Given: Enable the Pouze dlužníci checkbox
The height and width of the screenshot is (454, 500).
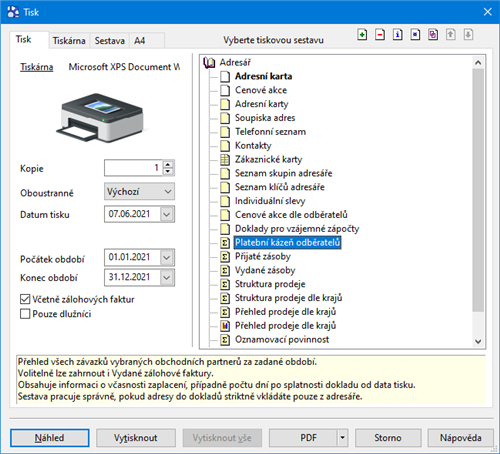Looking at the screenshot, I should [25, 314].
